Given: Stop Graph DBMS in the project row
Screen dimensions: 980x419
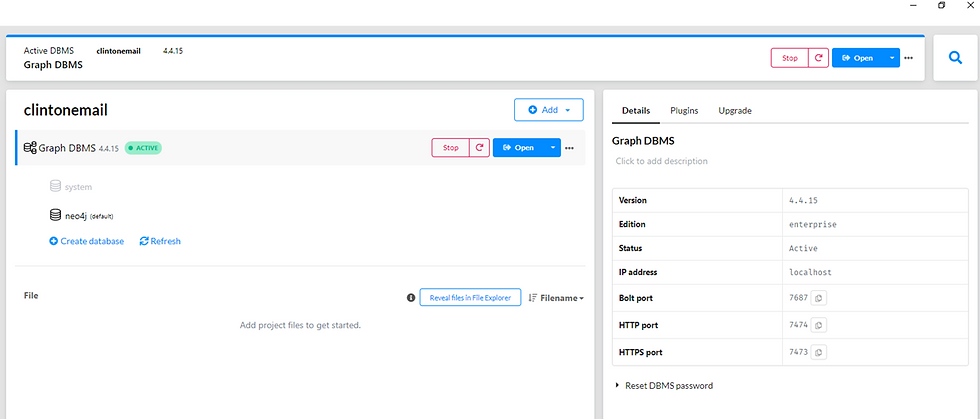Looking at the screenshot, I should pyautogui.click(x=451, y=148).
